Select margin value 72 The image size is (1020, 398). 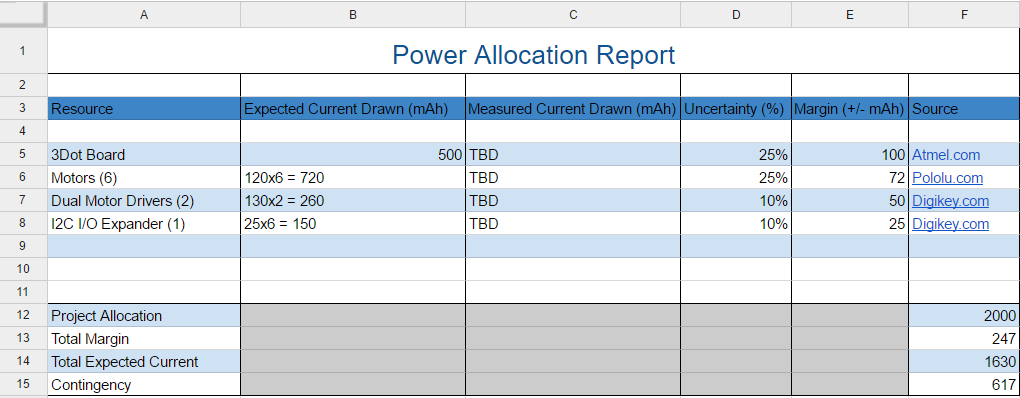pos(850,178)
